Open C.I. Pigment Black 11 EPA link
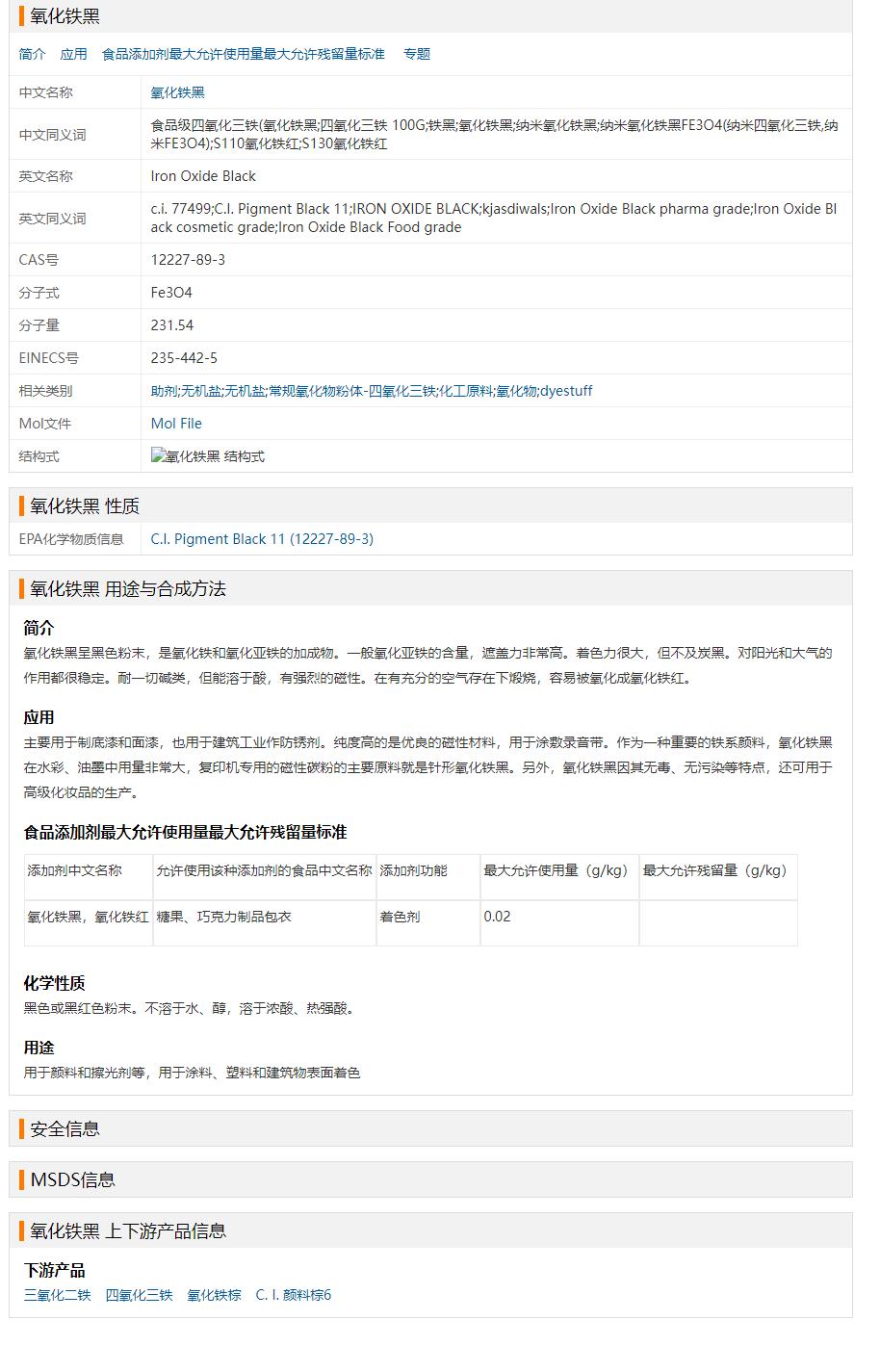The height and width of the screenshot is (1372, 880). [262, 539]
